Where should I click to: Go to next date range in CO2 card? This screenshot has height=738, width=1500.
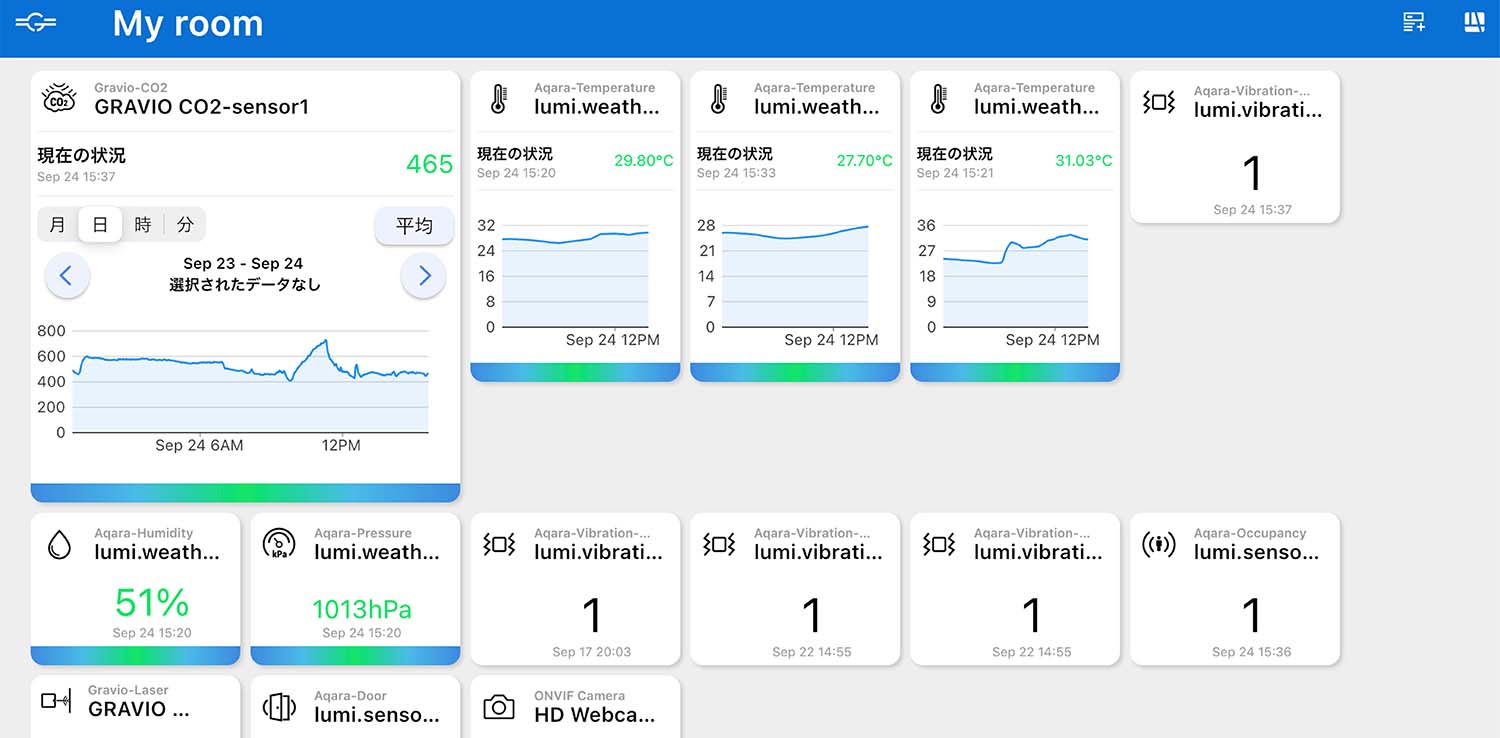[x=423, y=275]
